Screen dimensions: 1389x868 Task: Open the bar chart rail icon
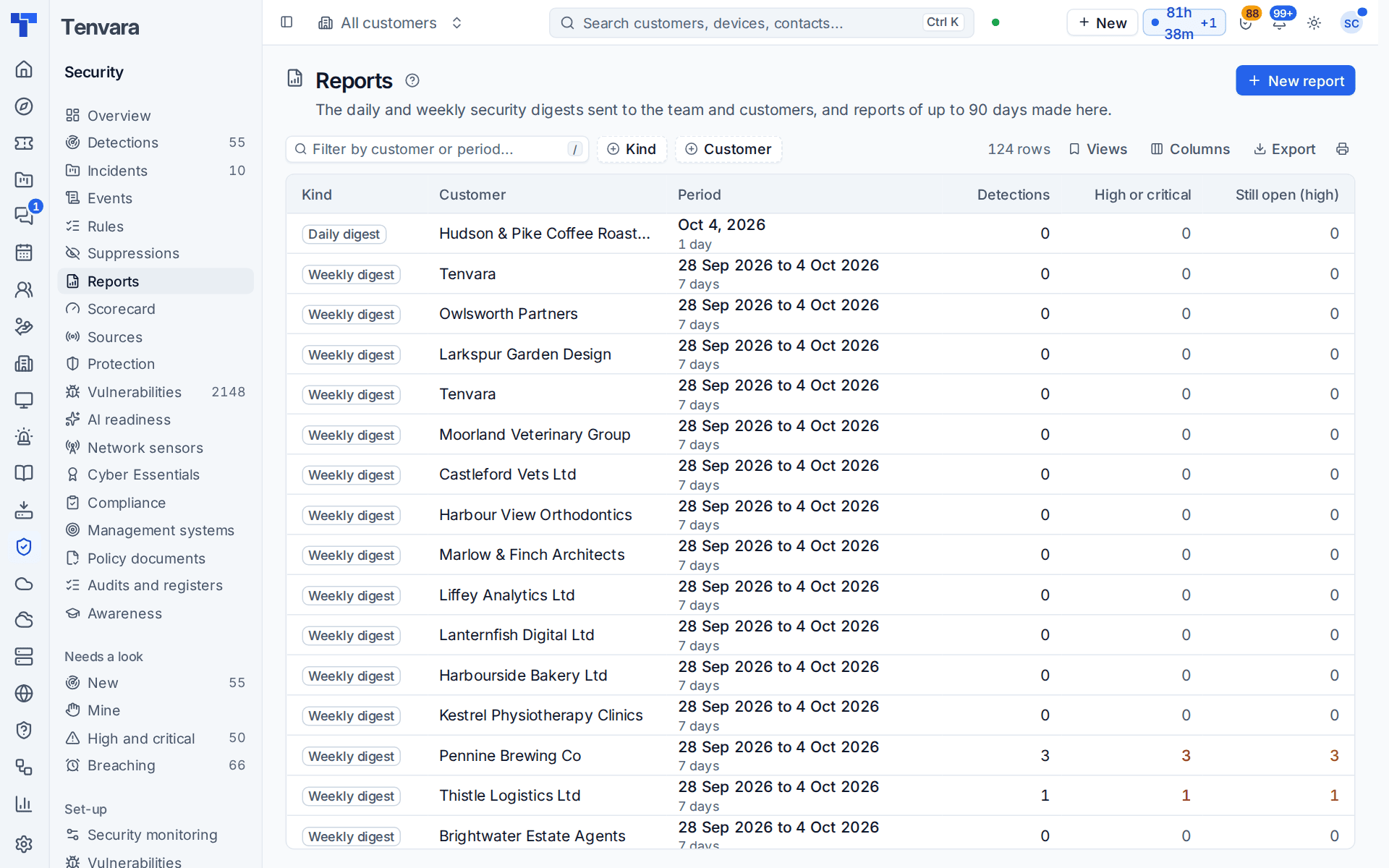(x=24, y=804)
